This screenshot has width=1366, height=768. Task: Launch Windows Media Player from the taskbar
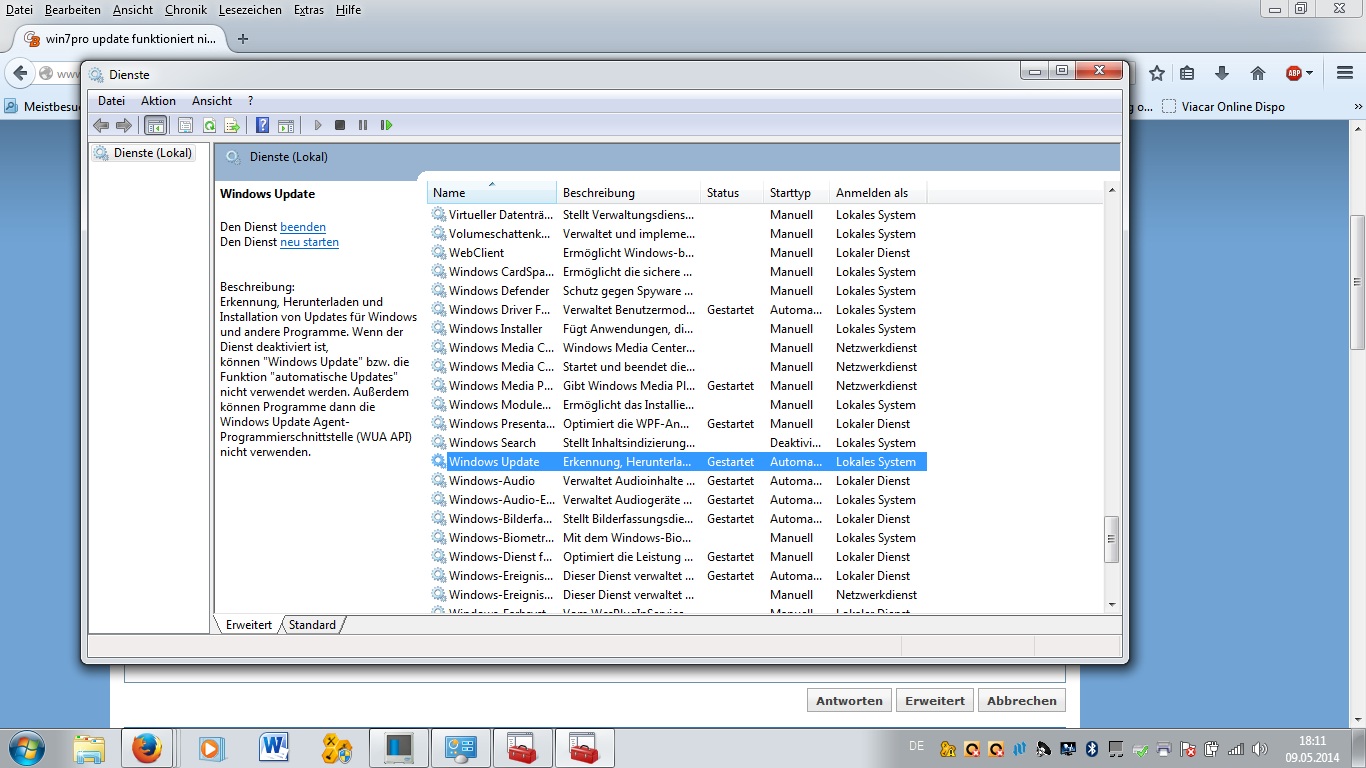pos(211,748)
